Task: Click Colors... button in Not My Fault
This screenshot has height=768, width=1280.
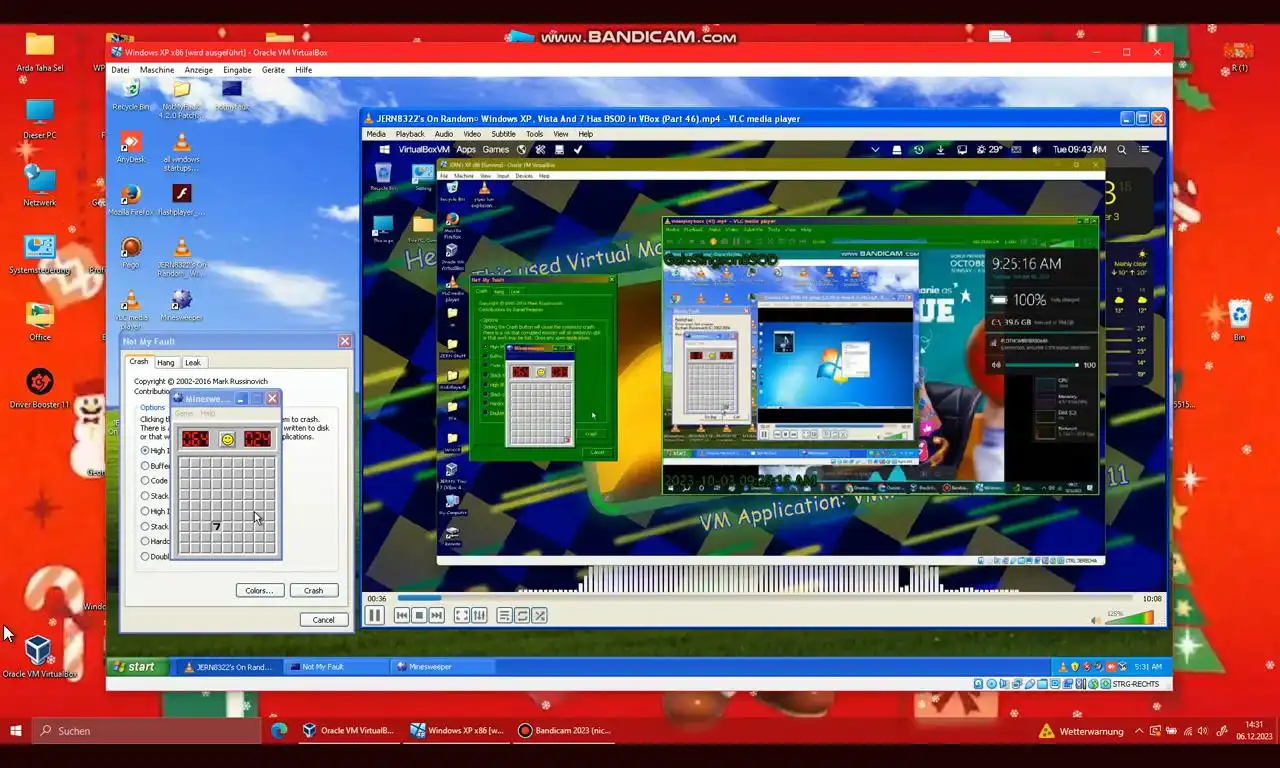Action: (259, 591)
